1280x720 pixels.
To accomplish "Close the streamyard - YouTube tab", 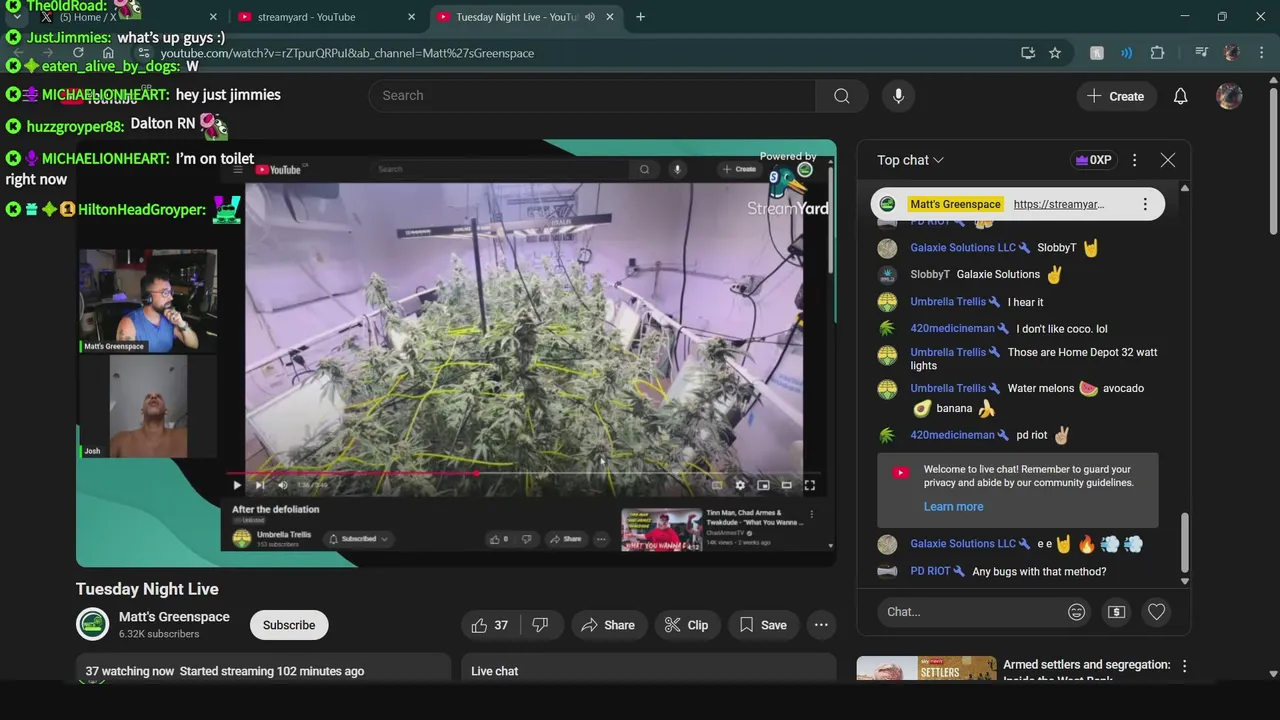I will [412, 17].
